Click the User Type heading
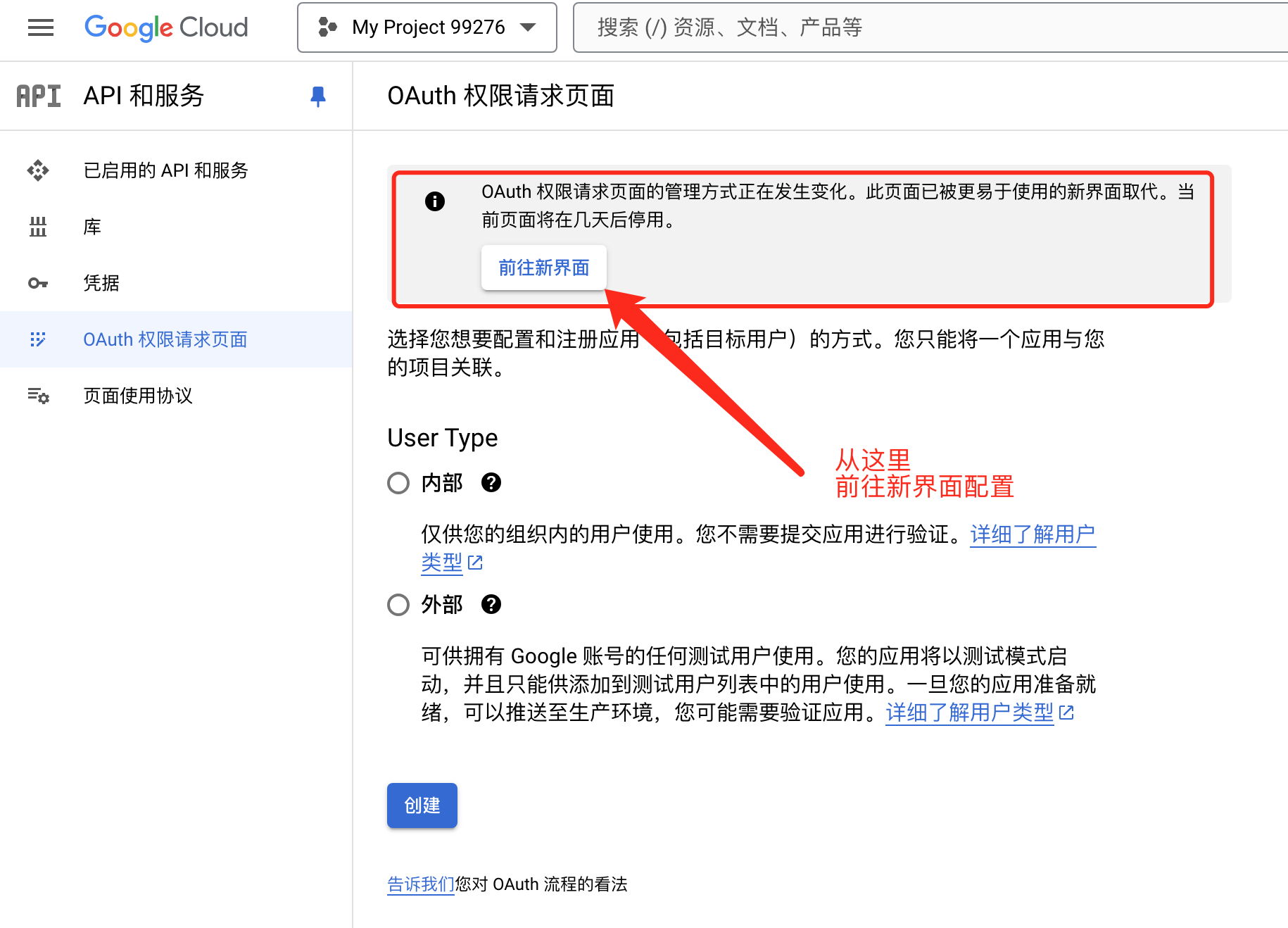1288x928 pixels. pos(443,438)
